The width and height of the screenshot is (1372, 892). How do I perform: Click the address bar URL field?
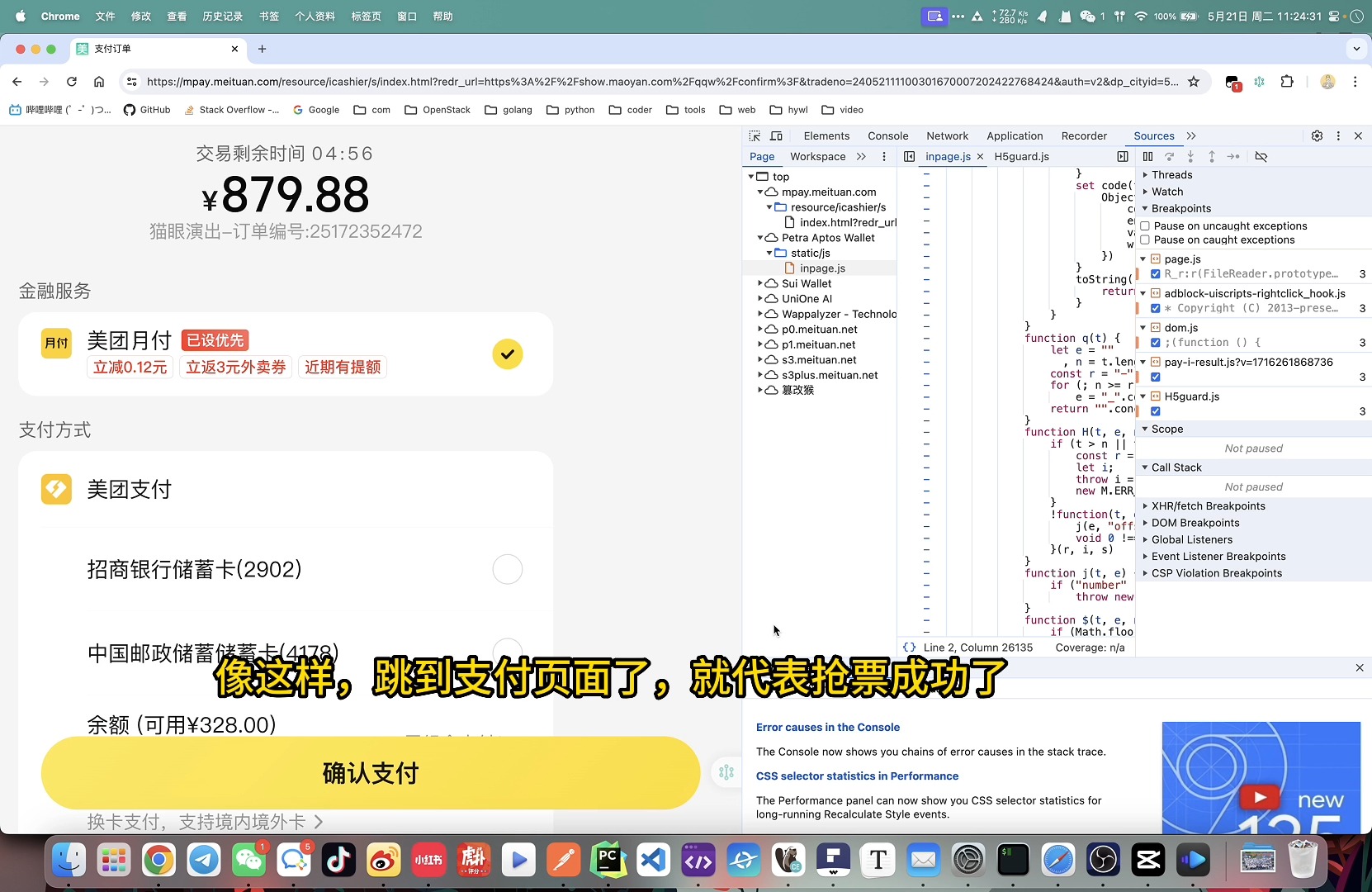tap(663, 82)
